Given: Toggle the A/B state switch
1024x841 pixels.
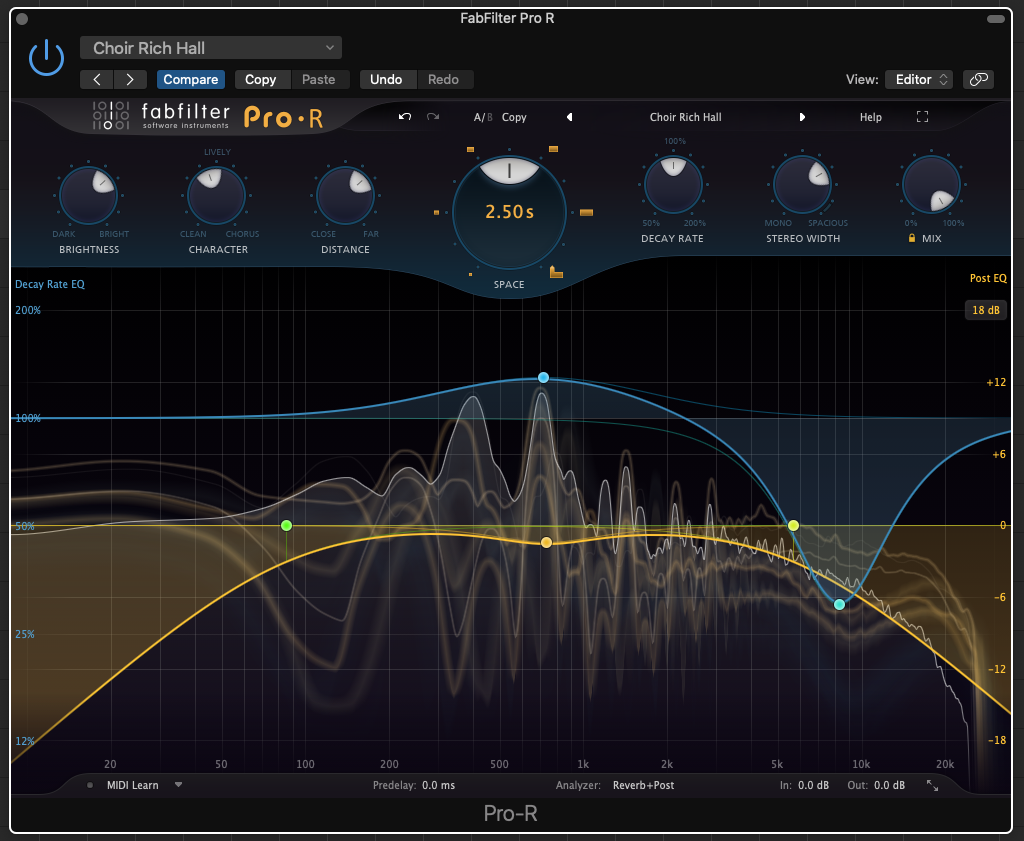Looking at the screenshot, I should (x=483, y=117).
